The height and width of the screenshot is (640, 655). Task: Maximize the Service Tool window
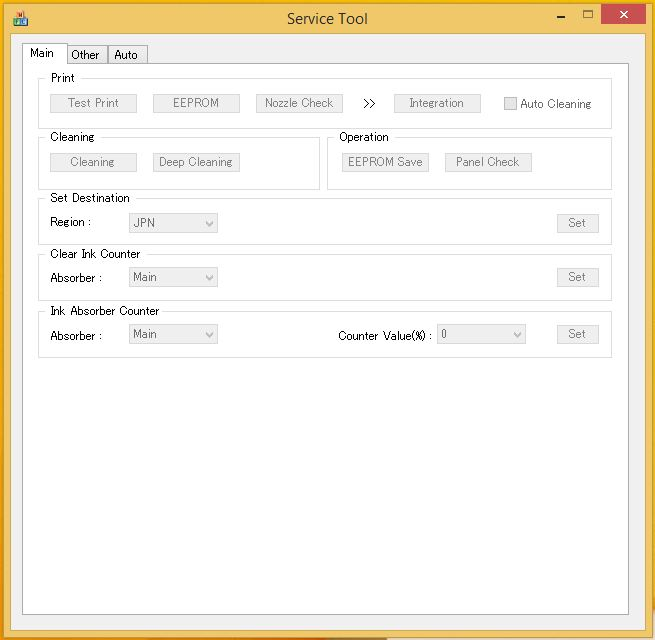click(588, 15)
